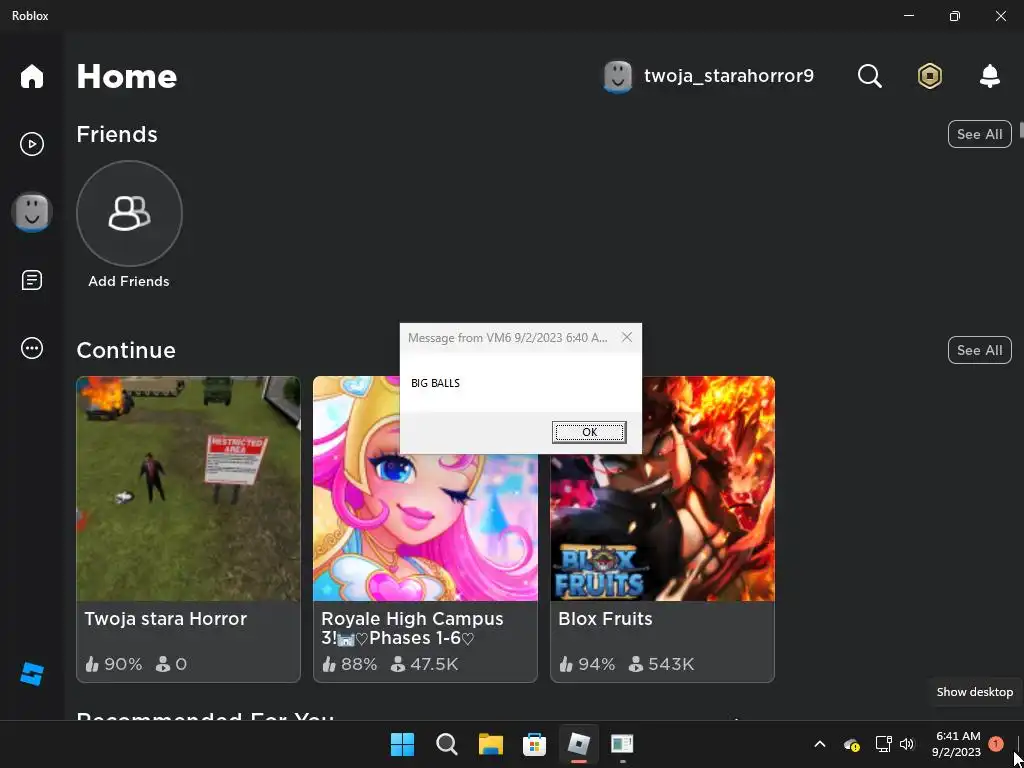Viewport: 1024px width, 768px height.
Task: Open the Windows Start menu
Action: click(402, 744)
